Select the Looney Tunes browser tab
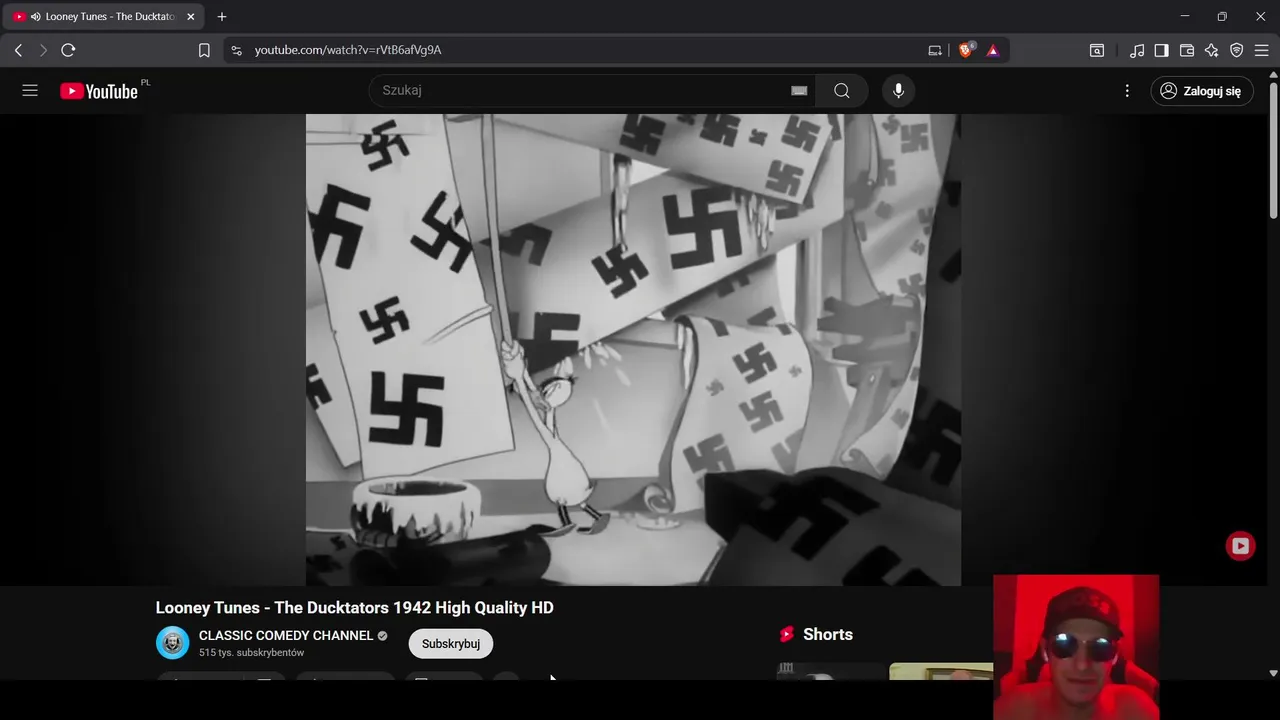The image size is (1280, 720). click(x=103, y=17)
